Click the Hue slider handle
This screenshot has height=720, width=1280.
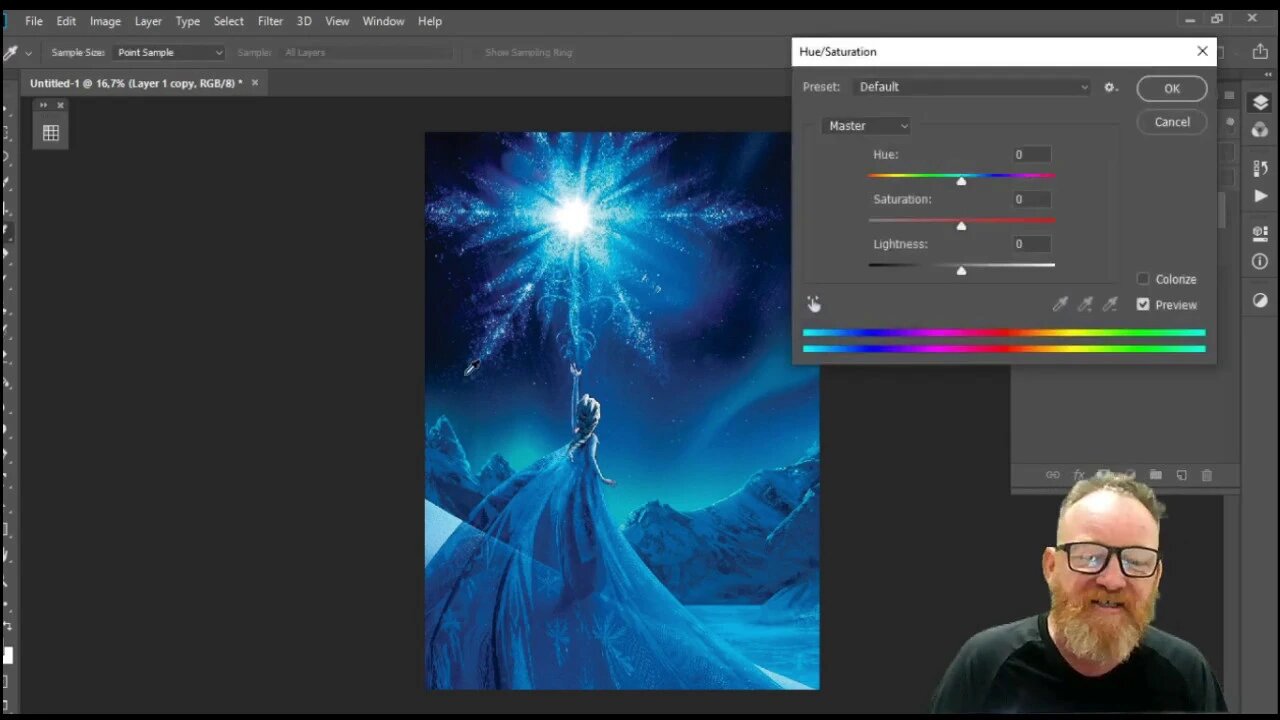click(x=961, y=181)
